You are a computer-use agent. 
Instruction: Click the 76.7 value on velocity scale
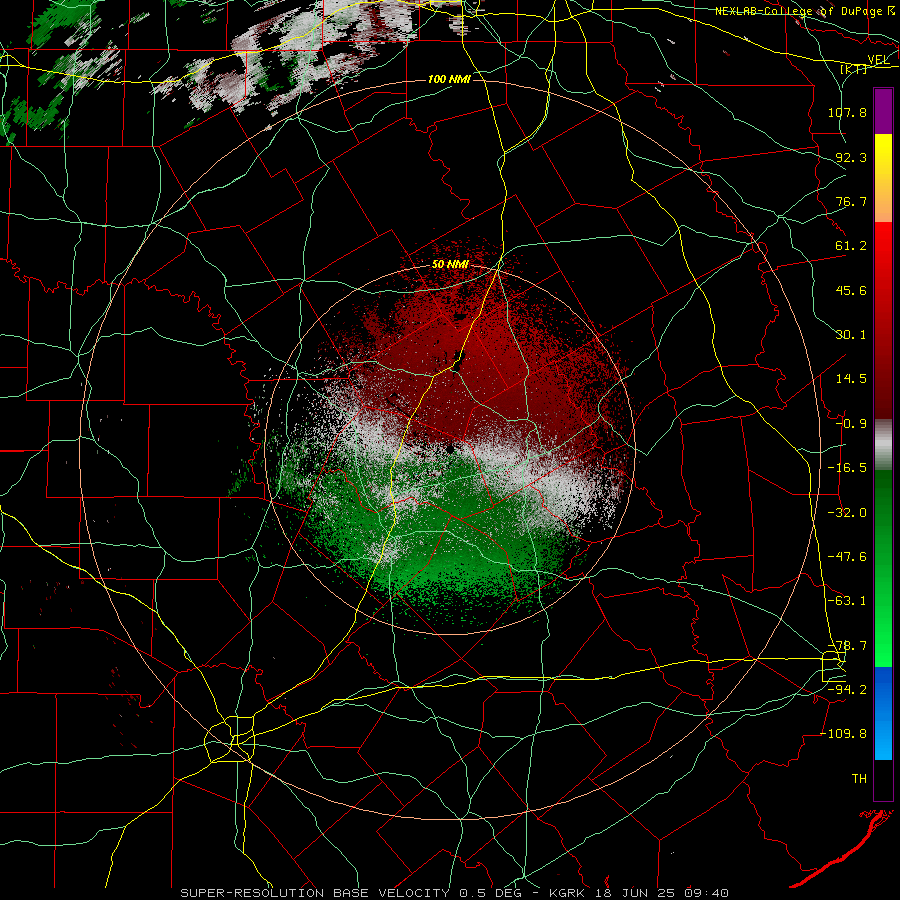pyautogui.click(x=851, y=201)
